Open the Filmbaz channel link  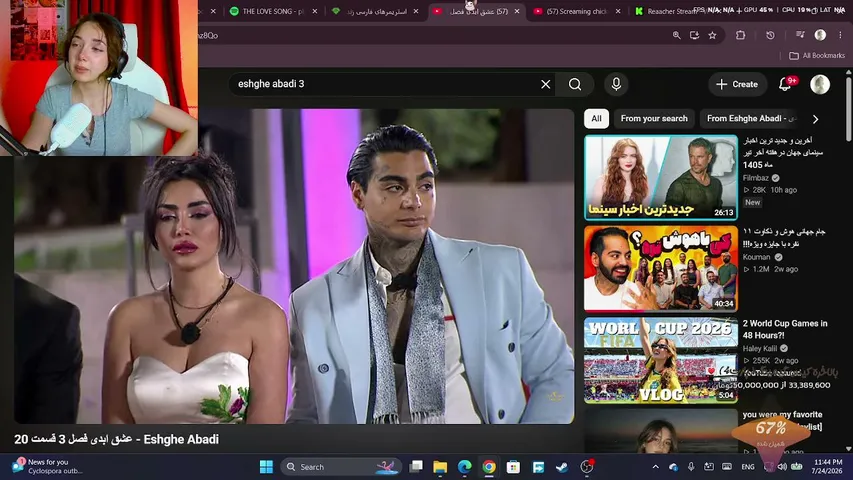(756, 178)
